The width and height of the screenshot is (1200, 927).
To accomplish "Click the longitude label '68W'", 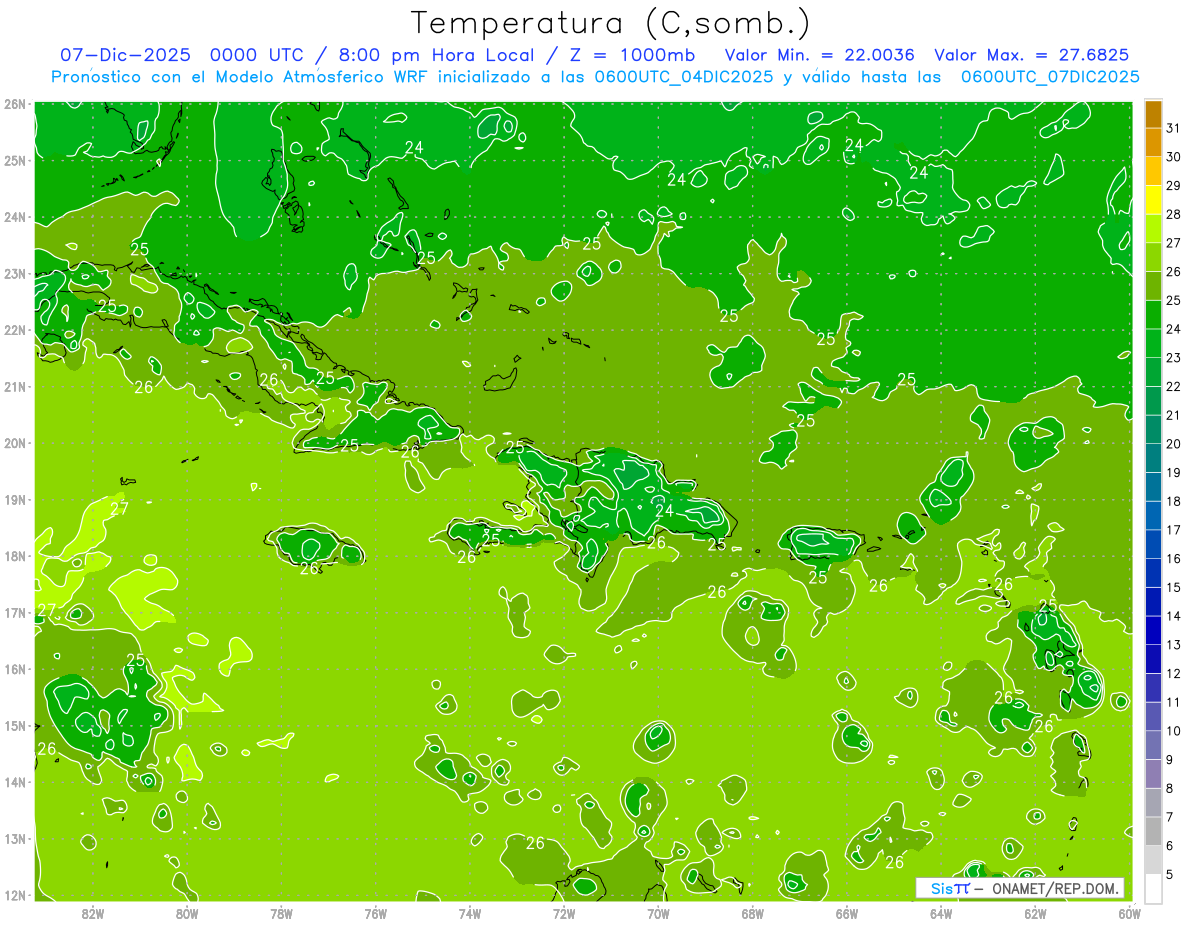I will 753,913.
